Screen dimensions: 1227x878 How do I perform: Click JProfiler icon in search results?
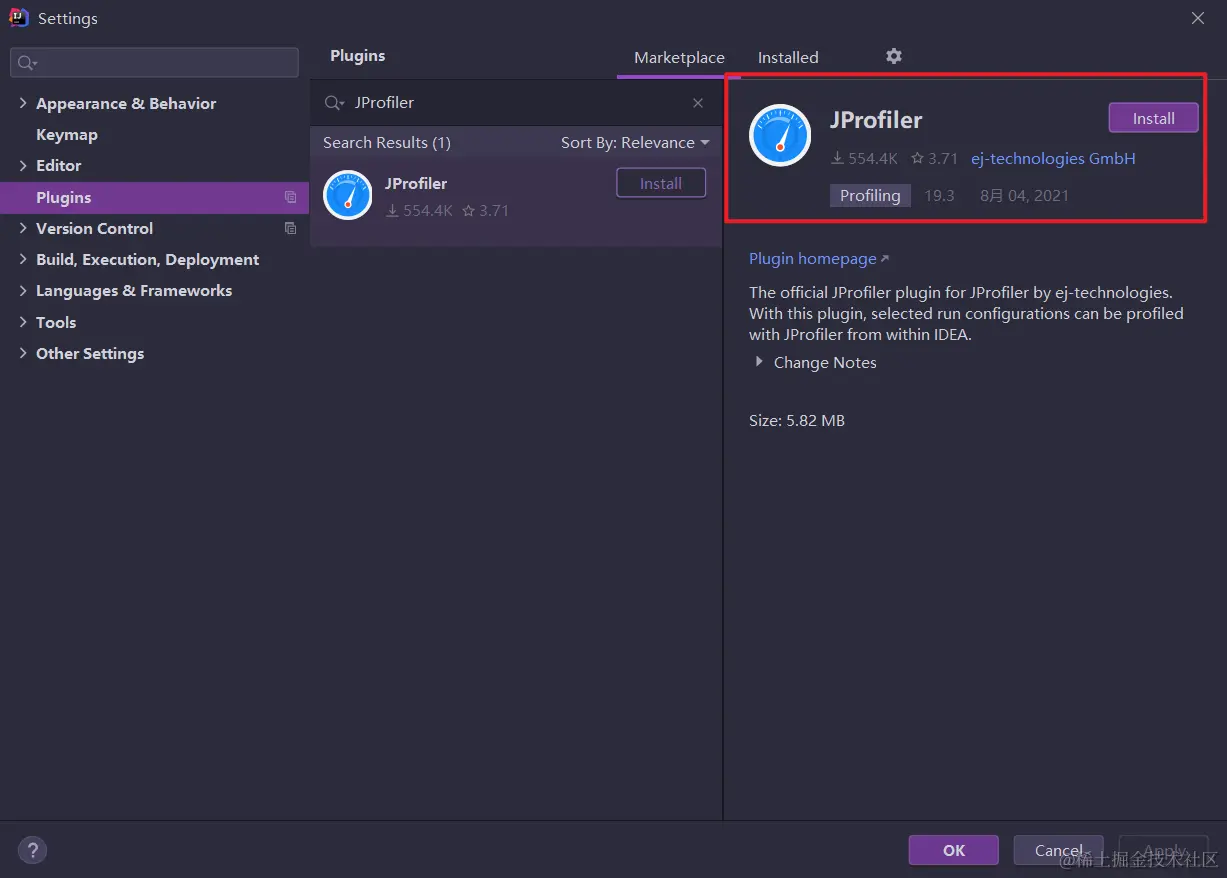[x=348, y=195]
